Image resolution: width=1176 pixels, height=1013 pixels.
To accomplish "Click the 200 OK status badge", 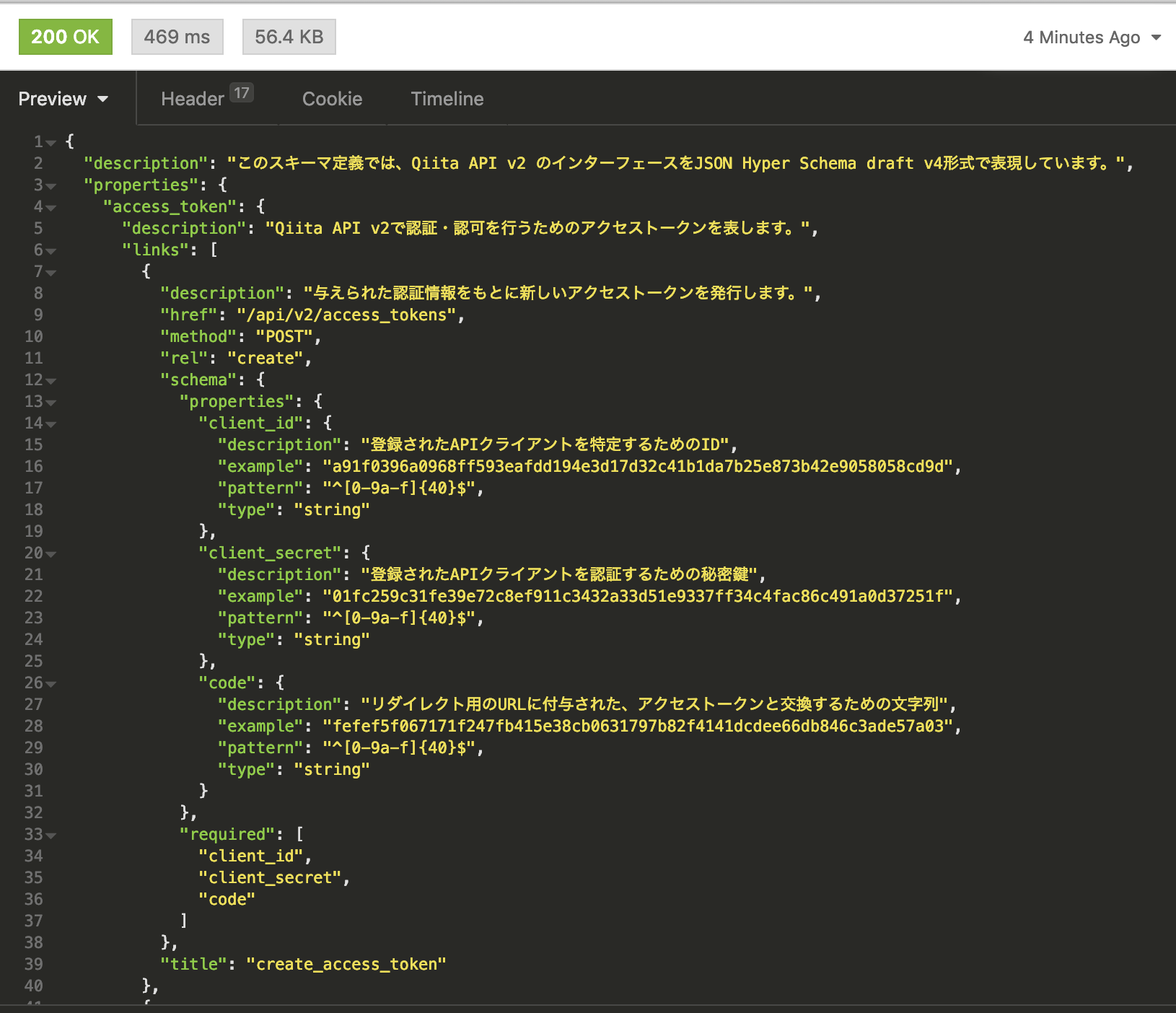I will pyautogui.click(x=66, y=37).
